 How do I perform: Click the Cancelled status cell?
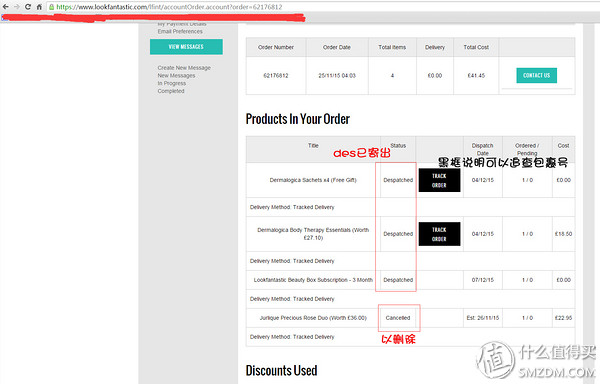398,318
